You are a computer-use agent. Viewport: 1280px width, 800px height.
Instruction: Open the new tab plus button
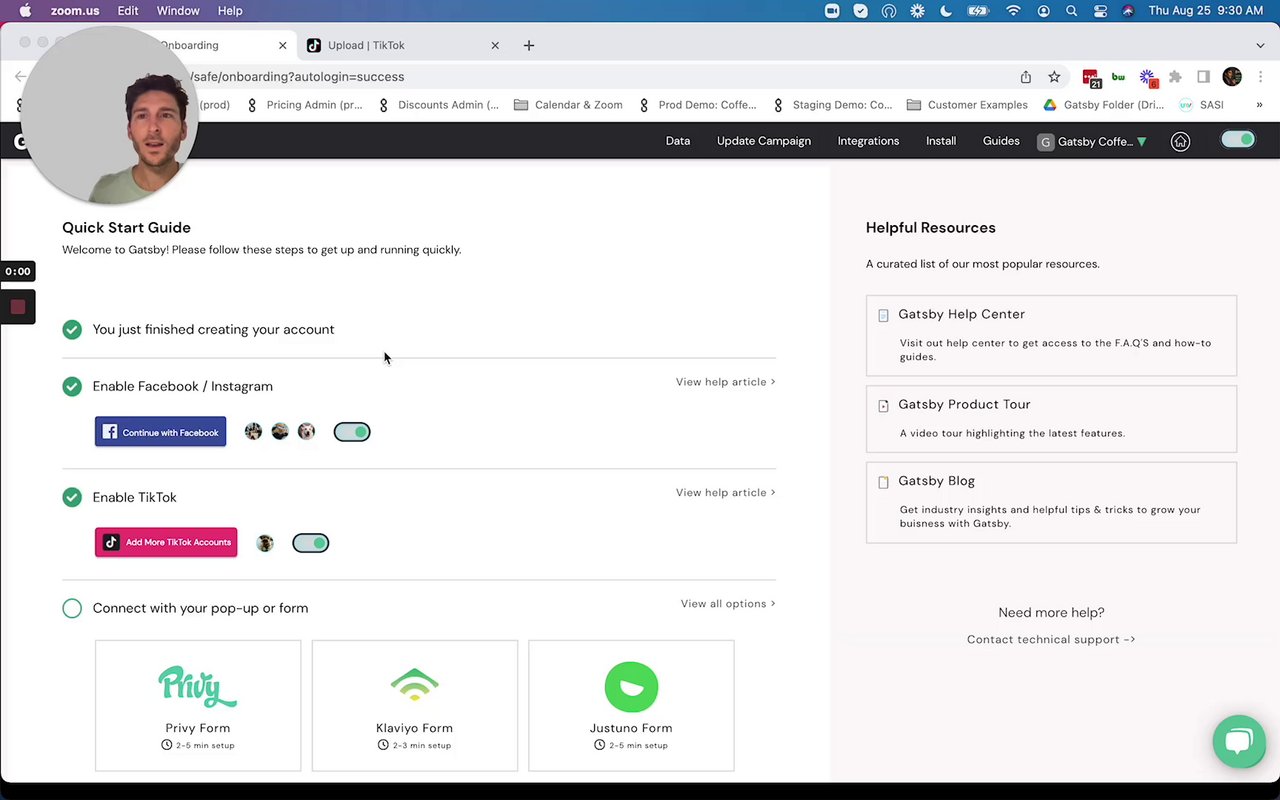(x=529, y=45)
